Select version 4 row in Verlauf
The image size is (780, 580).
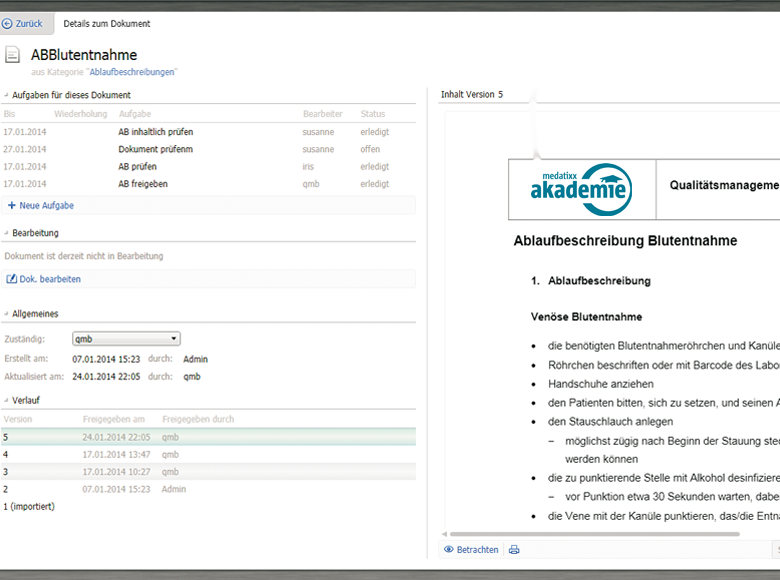tap(208, 454)
